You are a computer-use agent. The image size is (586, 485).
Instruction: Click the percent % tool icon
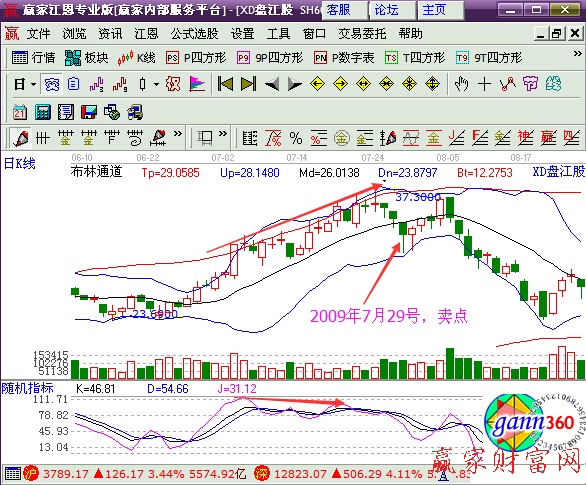coord(296,138)
